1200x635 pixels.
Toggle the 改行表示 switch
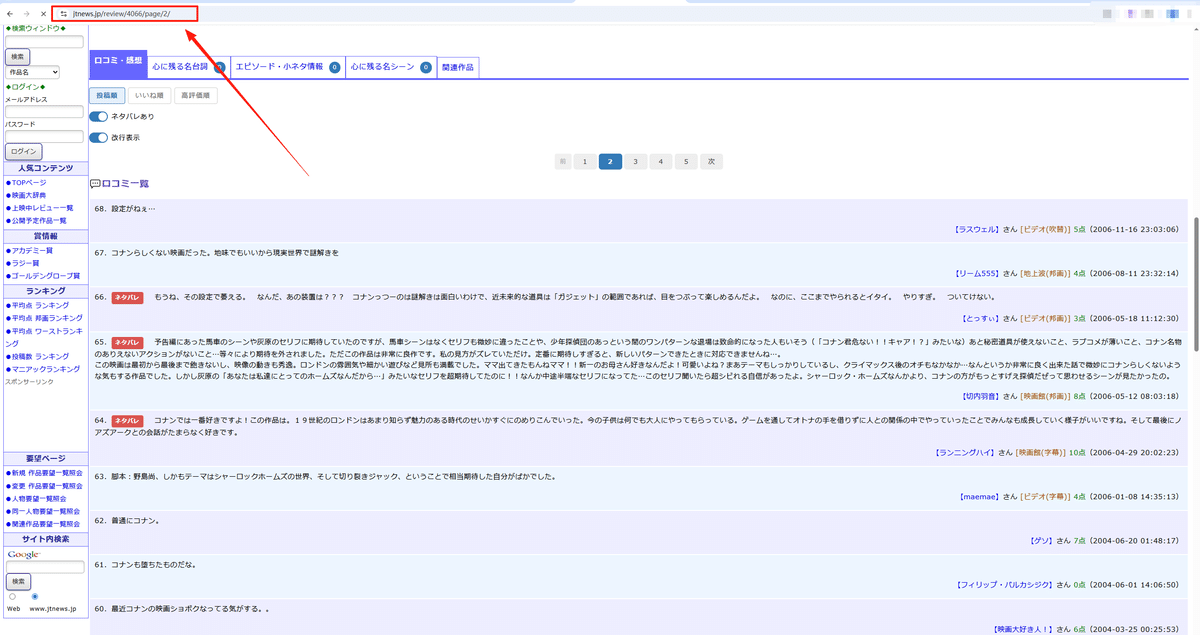point(98,138)
